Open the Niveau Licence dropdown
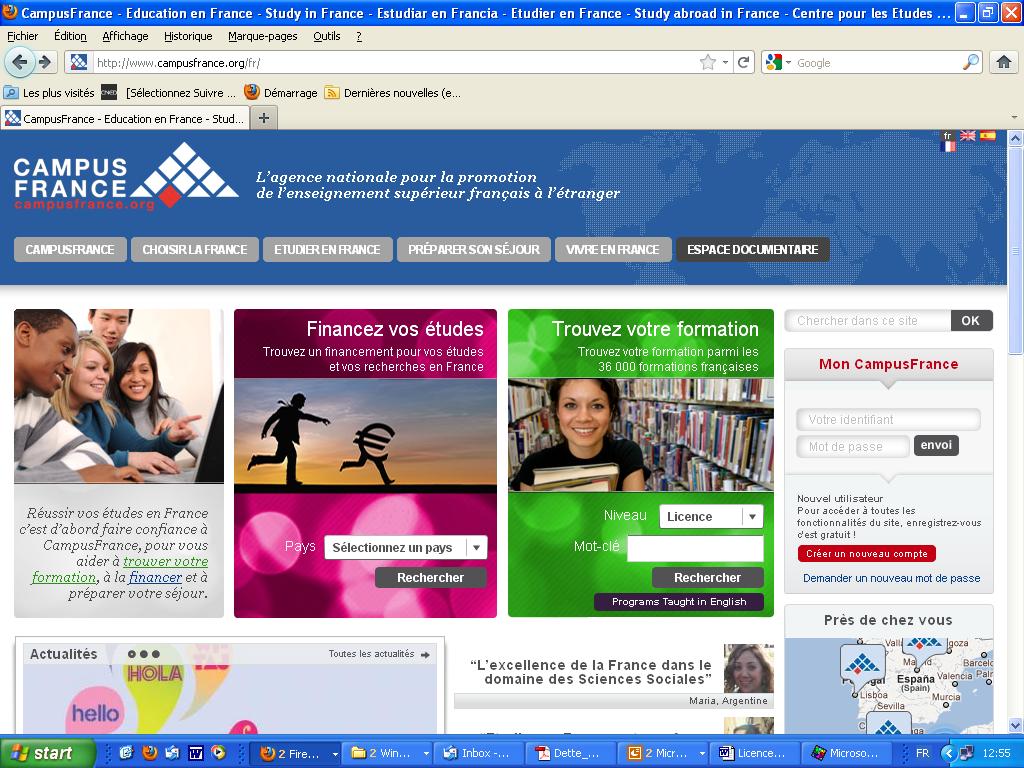Image resolution: width=1024 pixels, height=768 pixels. (711, 516)
